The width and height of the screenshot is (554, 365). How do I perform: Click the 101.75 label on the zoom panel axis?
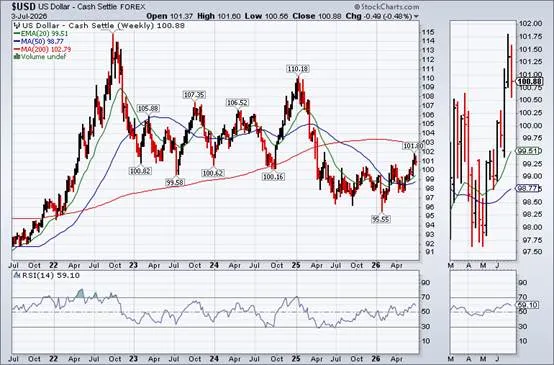click(530, 36)
